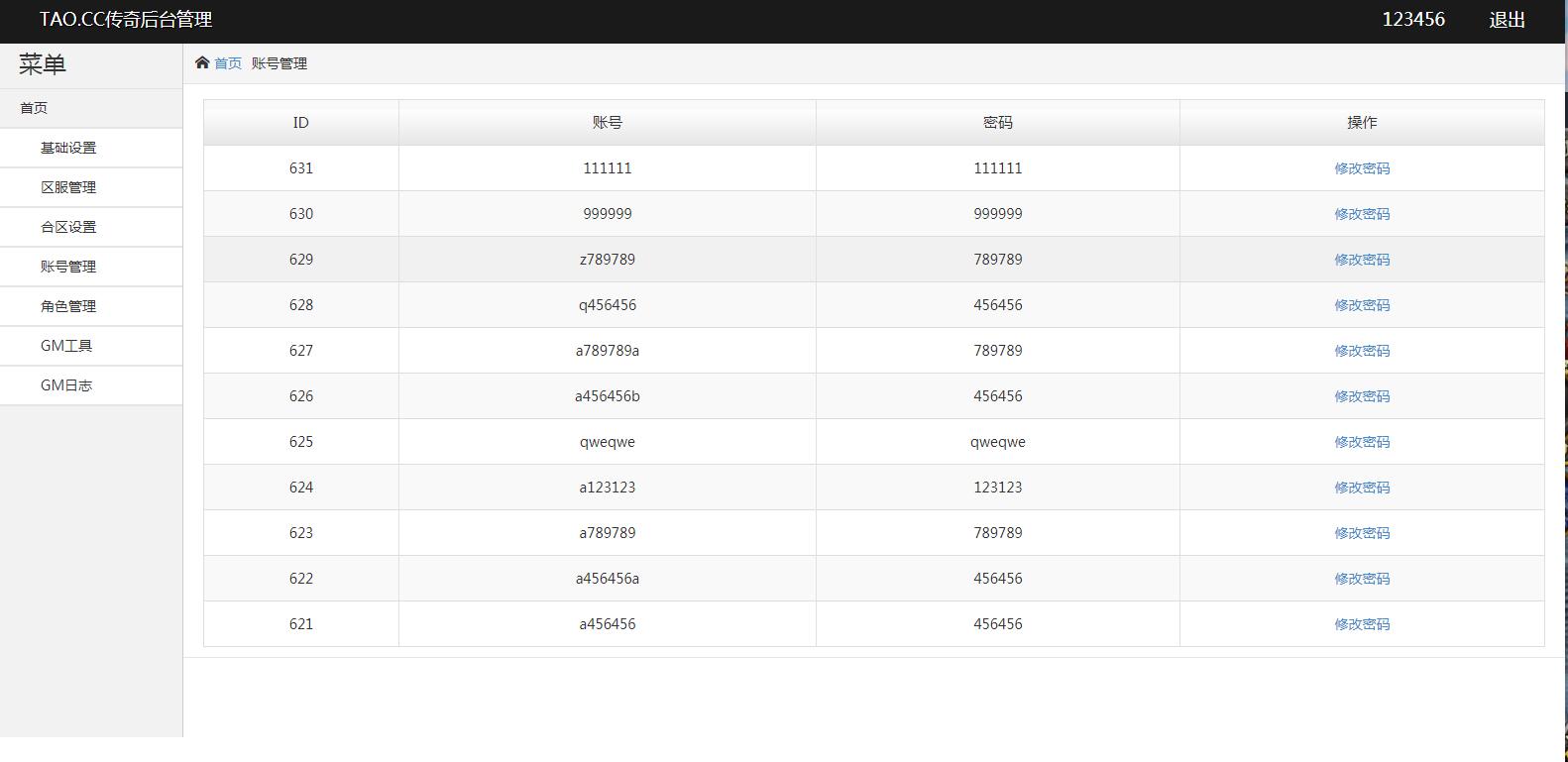View GM日志 from the sidebar
The width and height of the screenshot is (1568, 762).
[66, 385]
